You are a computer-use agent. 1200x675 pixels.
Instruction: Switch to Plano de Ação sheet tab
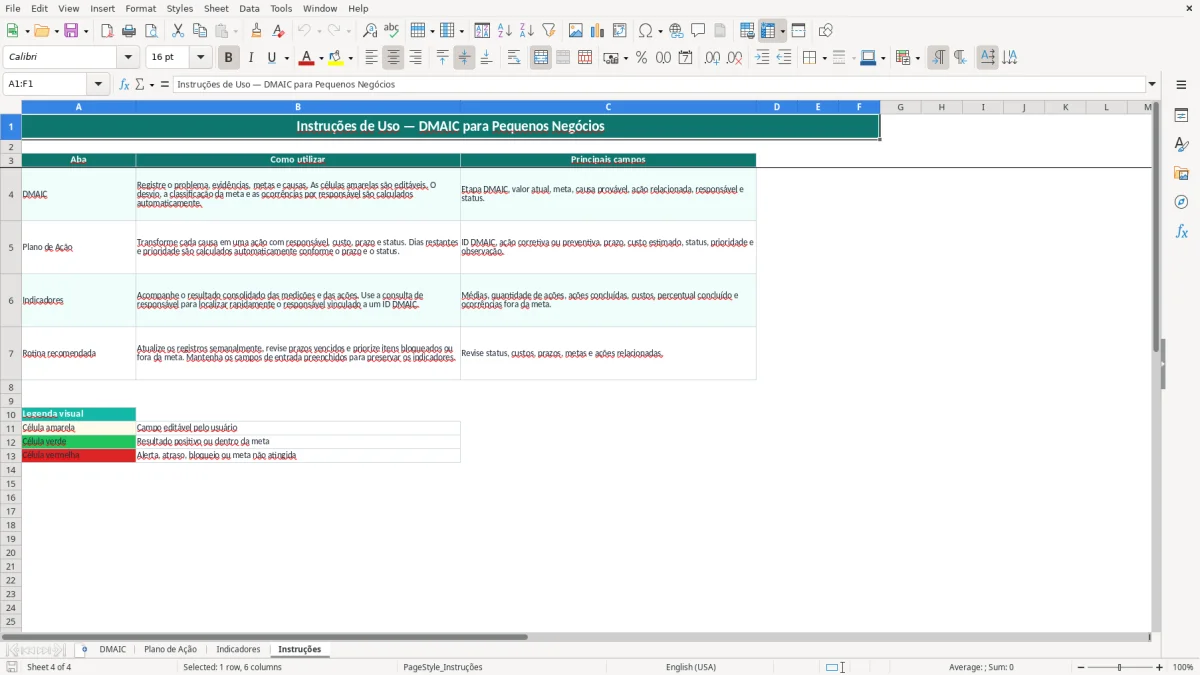pos(171,649)
